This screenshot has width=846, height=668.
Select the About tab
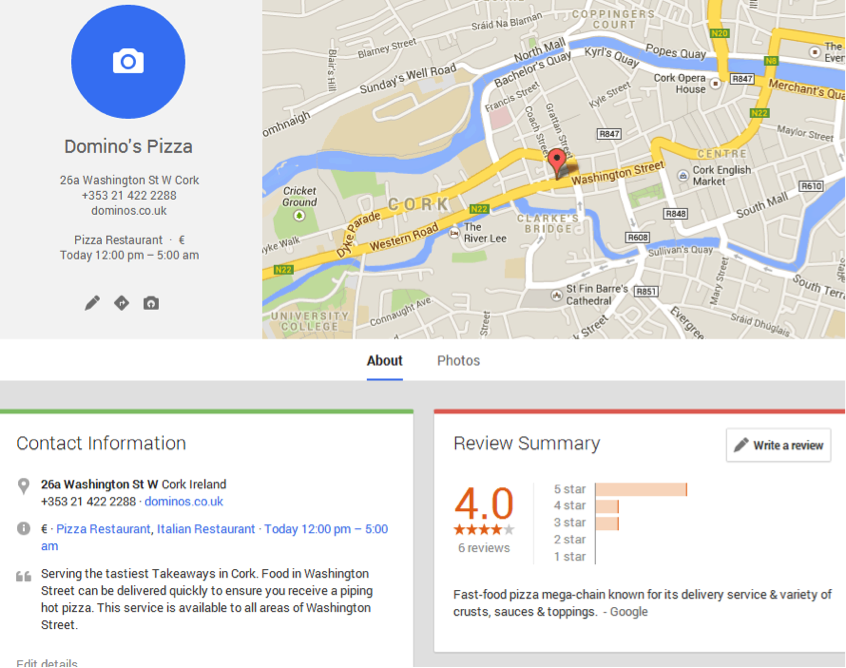(385, 360)
